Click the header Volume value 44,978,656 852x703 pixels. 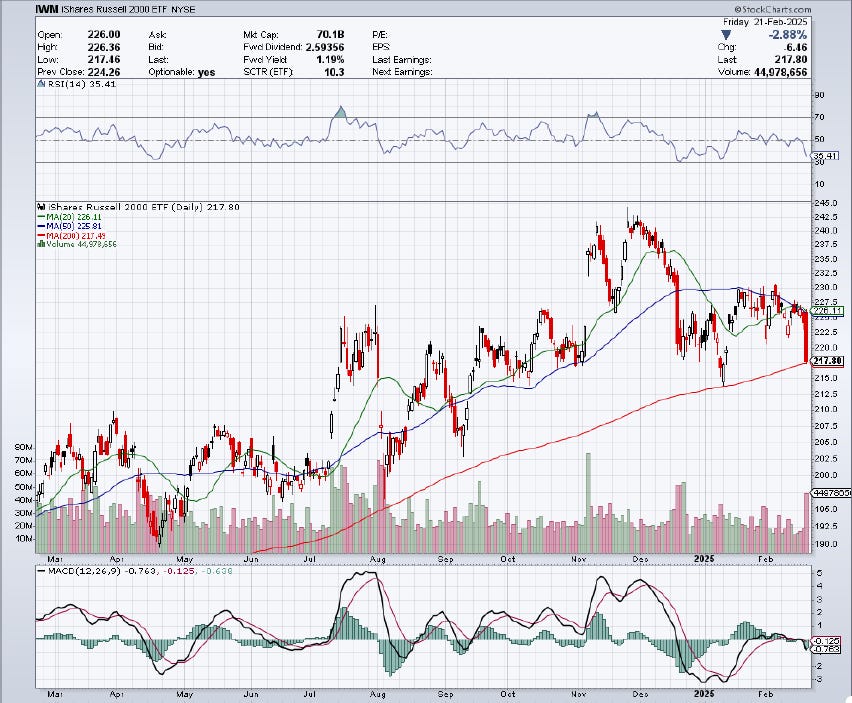pyautogui.click(x=781, y=72)
